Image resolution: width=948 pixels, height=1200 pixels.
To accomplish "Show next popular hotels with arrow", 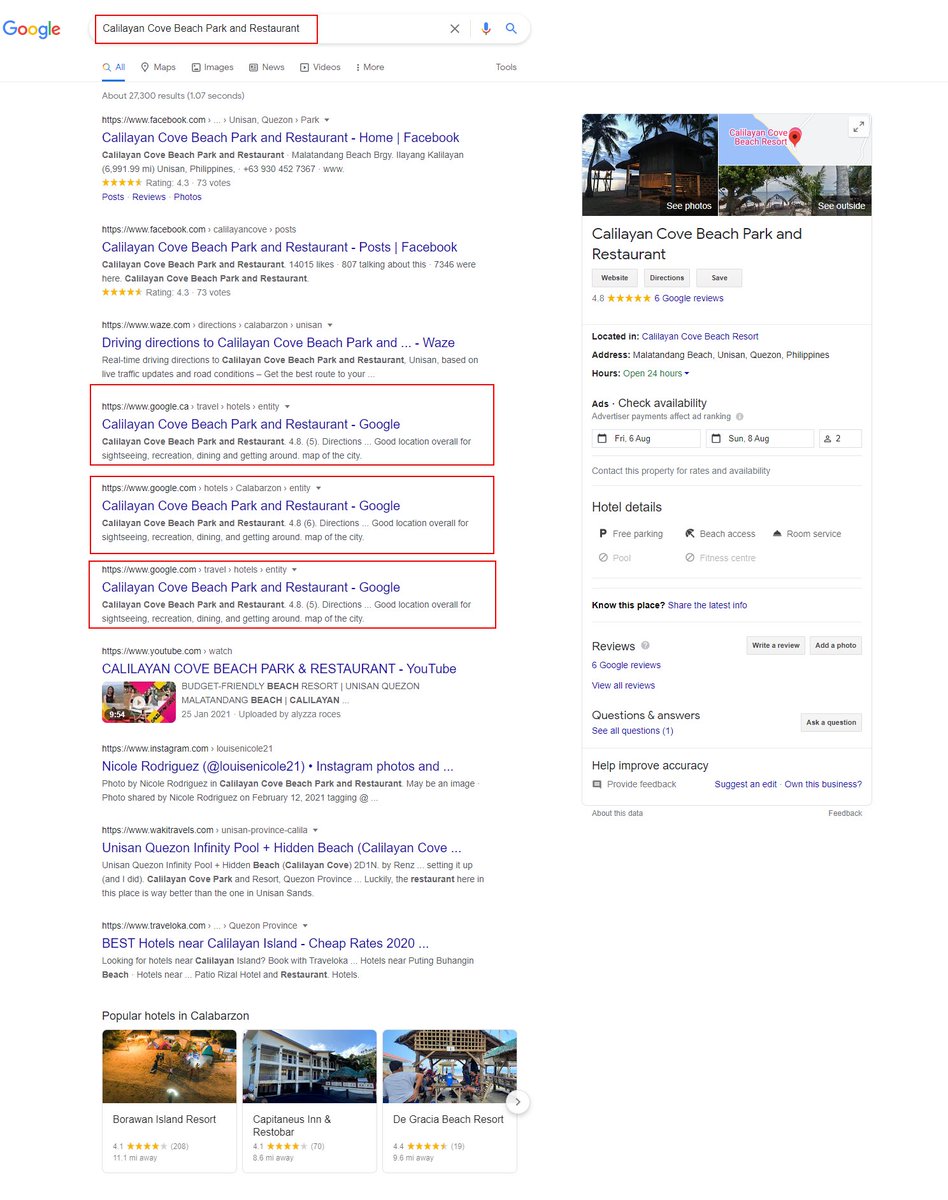I will 517,1102.
